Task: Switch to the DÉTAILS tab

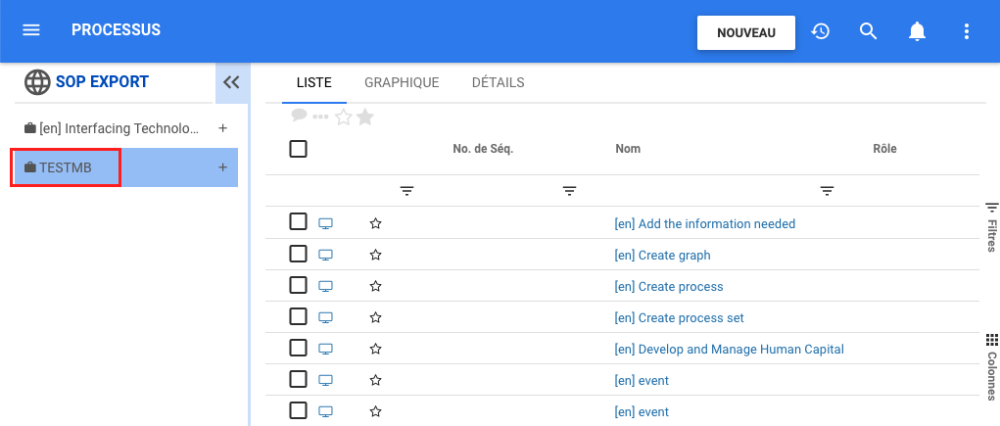Action: (498, 83)
